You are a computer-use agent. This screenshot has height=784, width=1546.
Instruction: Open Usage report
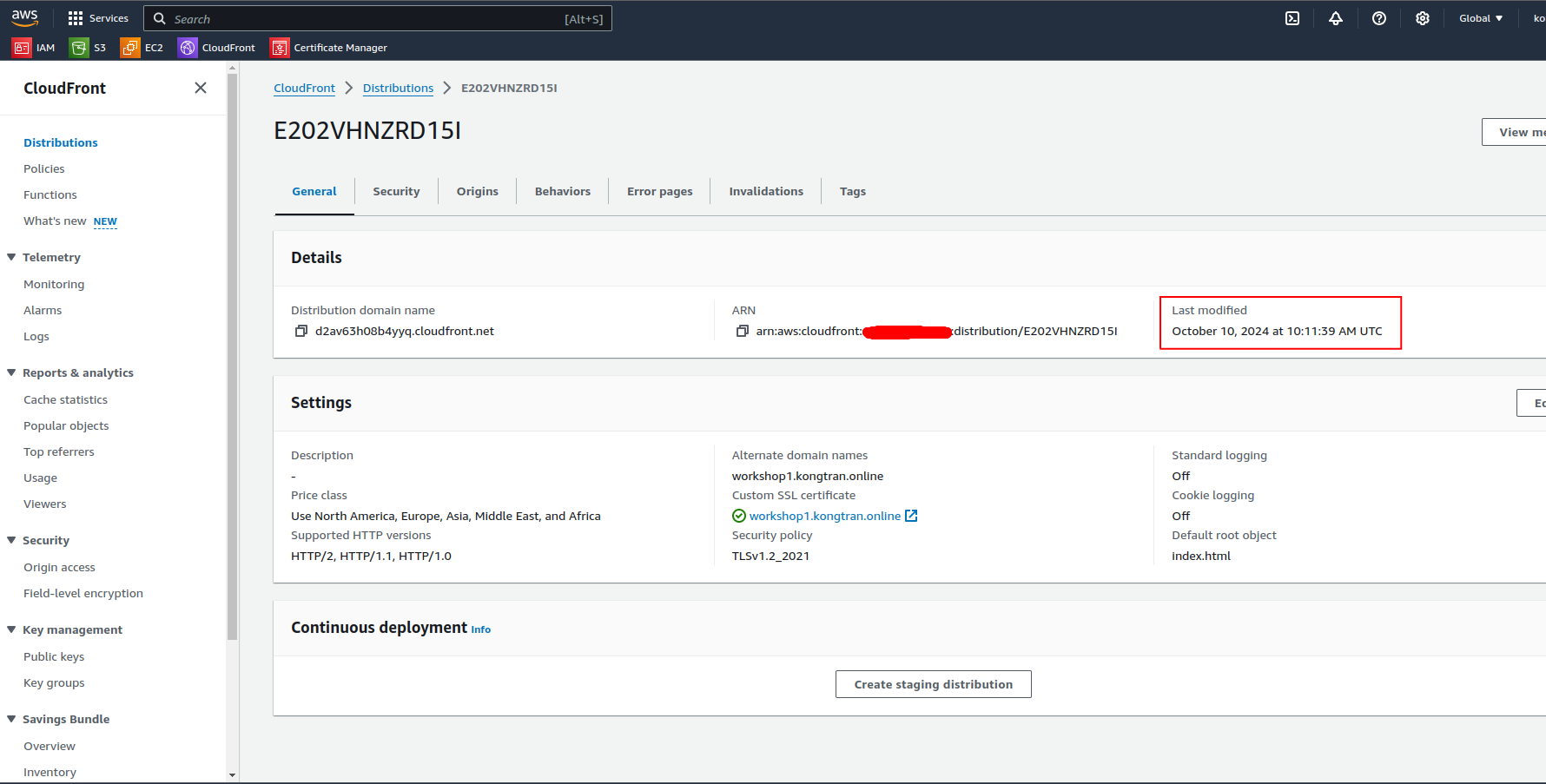(x=41, y=478)
